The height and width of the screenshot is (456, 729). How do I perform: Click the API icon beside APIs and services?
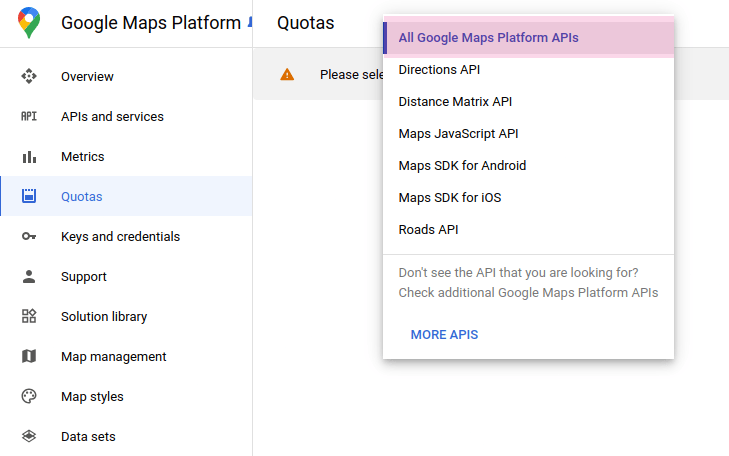tap(29, 116)
